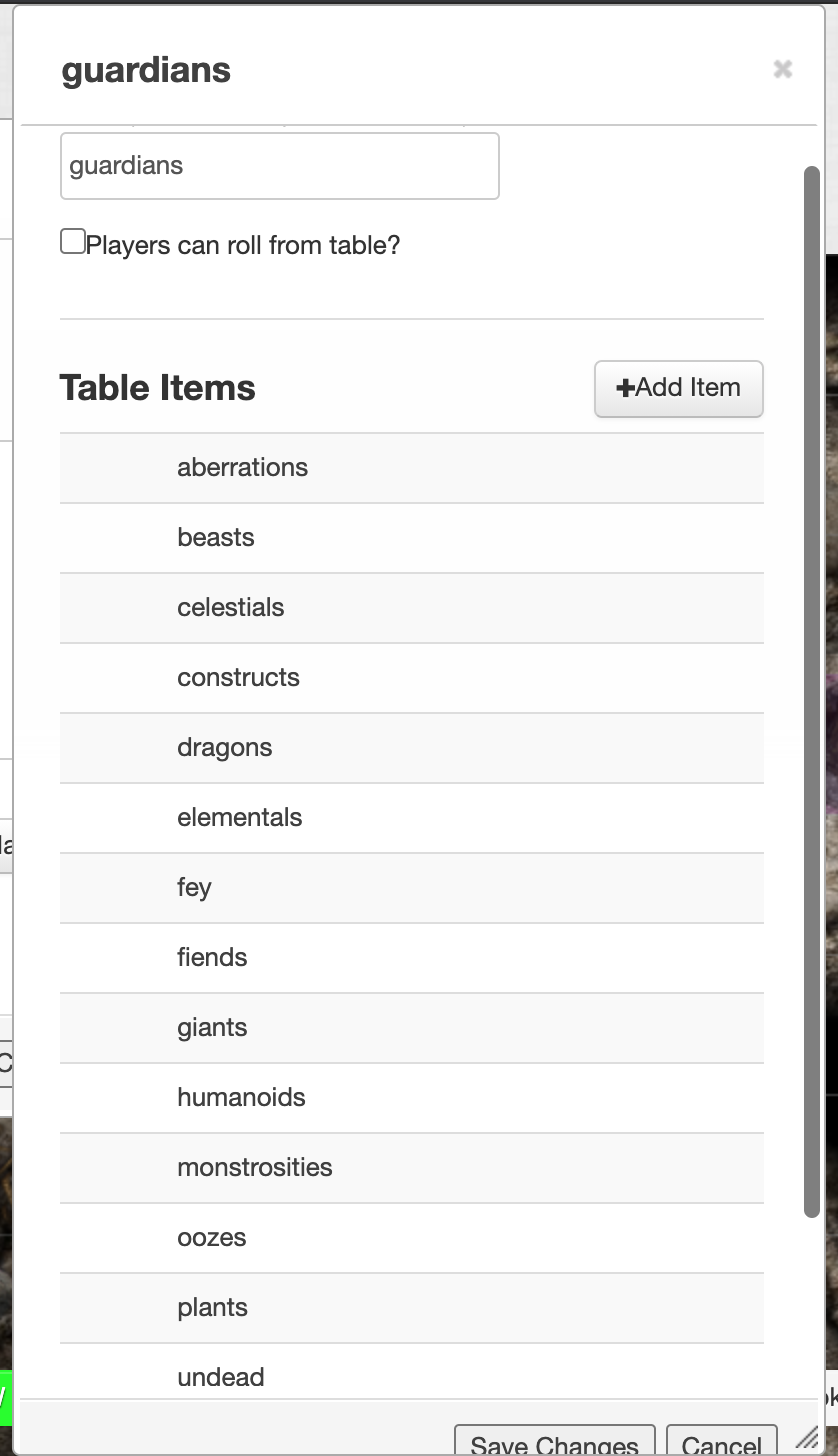Open the dragons table item
Screen dimensions: 838x1456
412,748
